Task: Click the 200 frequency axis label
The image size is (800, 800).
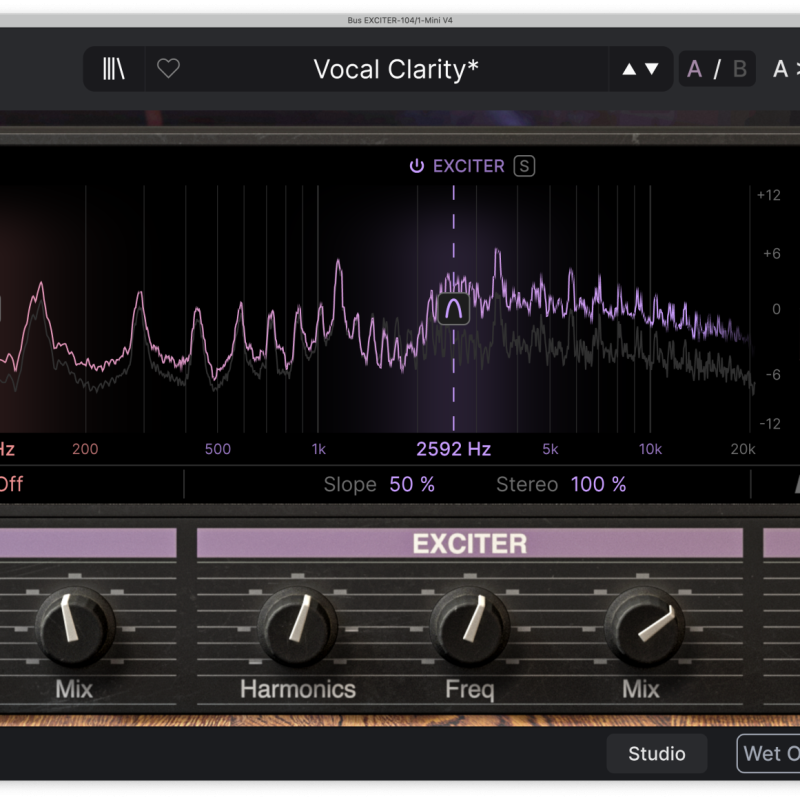Action: tap(85, 449)
